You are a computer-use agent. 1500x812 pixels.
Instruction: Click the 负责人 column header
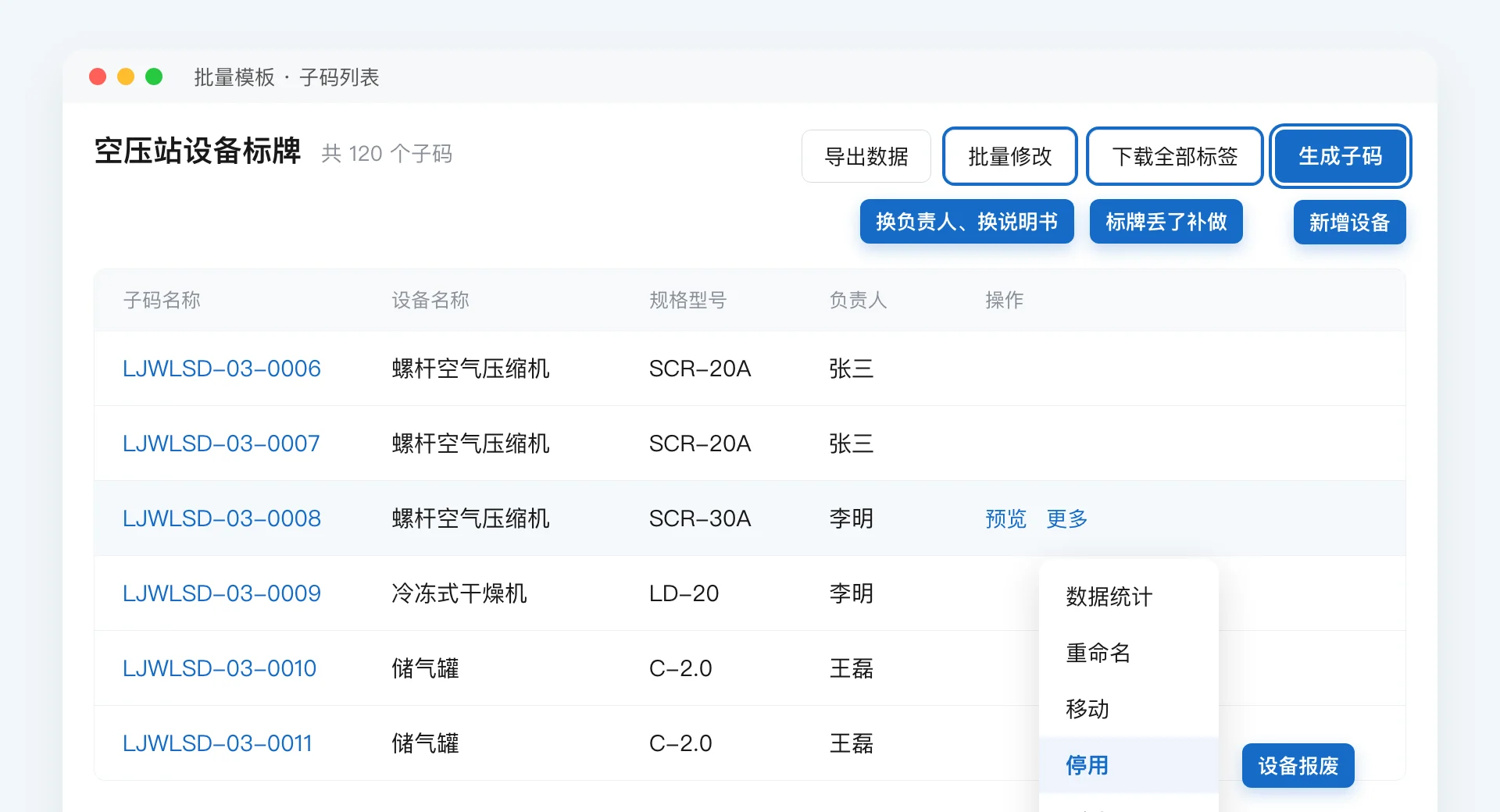click(x=858, y=300)
